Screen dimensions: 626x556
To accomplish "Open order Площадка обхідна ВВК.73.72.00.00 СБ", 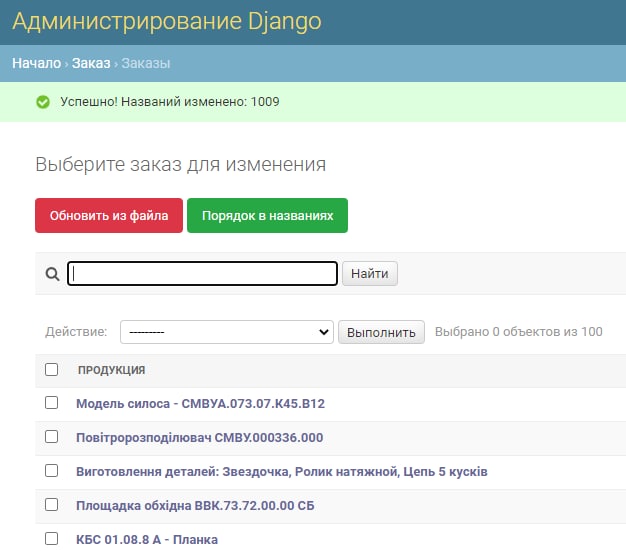I will [195, 505].
